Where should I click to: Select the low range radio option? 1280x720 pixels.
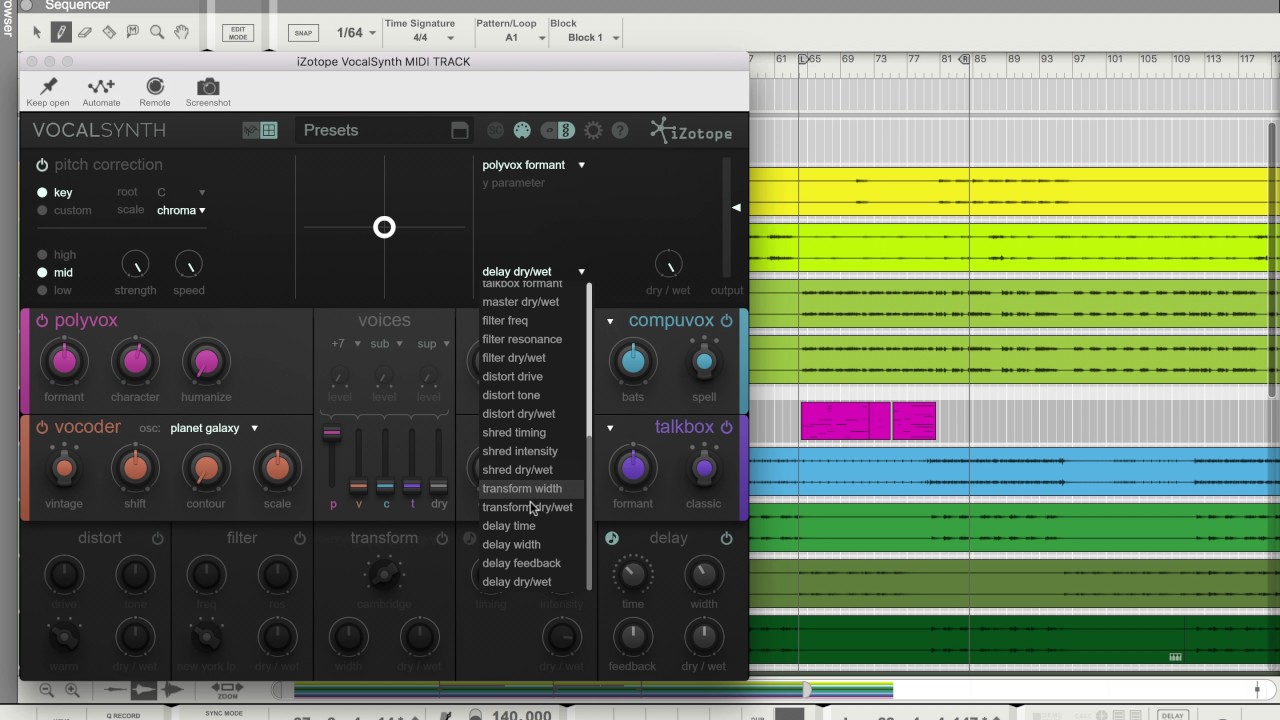42,290
